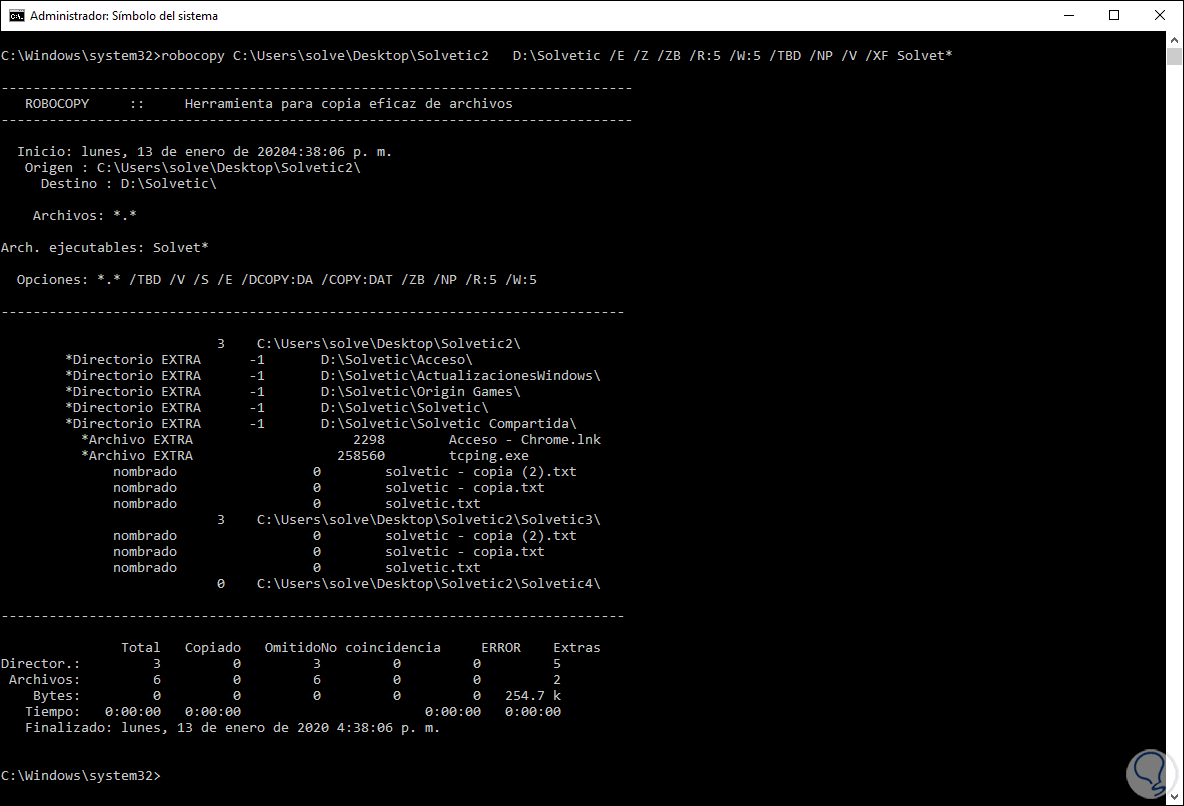Click the 'D:\Solvetic\Solvetic\' entry
The image size is (1184, 806).
click(x=404, y=407)
